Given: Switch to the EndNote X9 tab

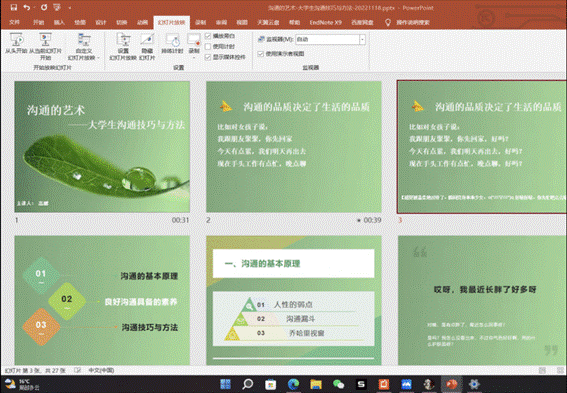Looking at the screenshot, I should pos(325,22).
